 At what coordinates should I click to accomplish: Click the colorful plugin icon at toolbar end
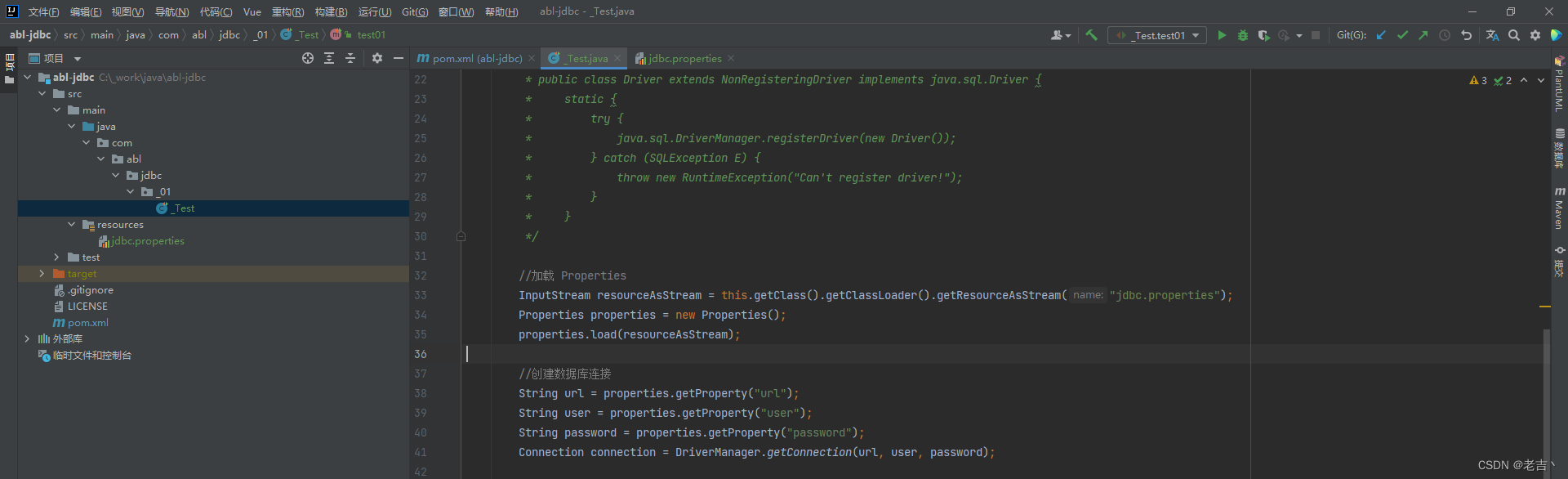(1557, 35)
